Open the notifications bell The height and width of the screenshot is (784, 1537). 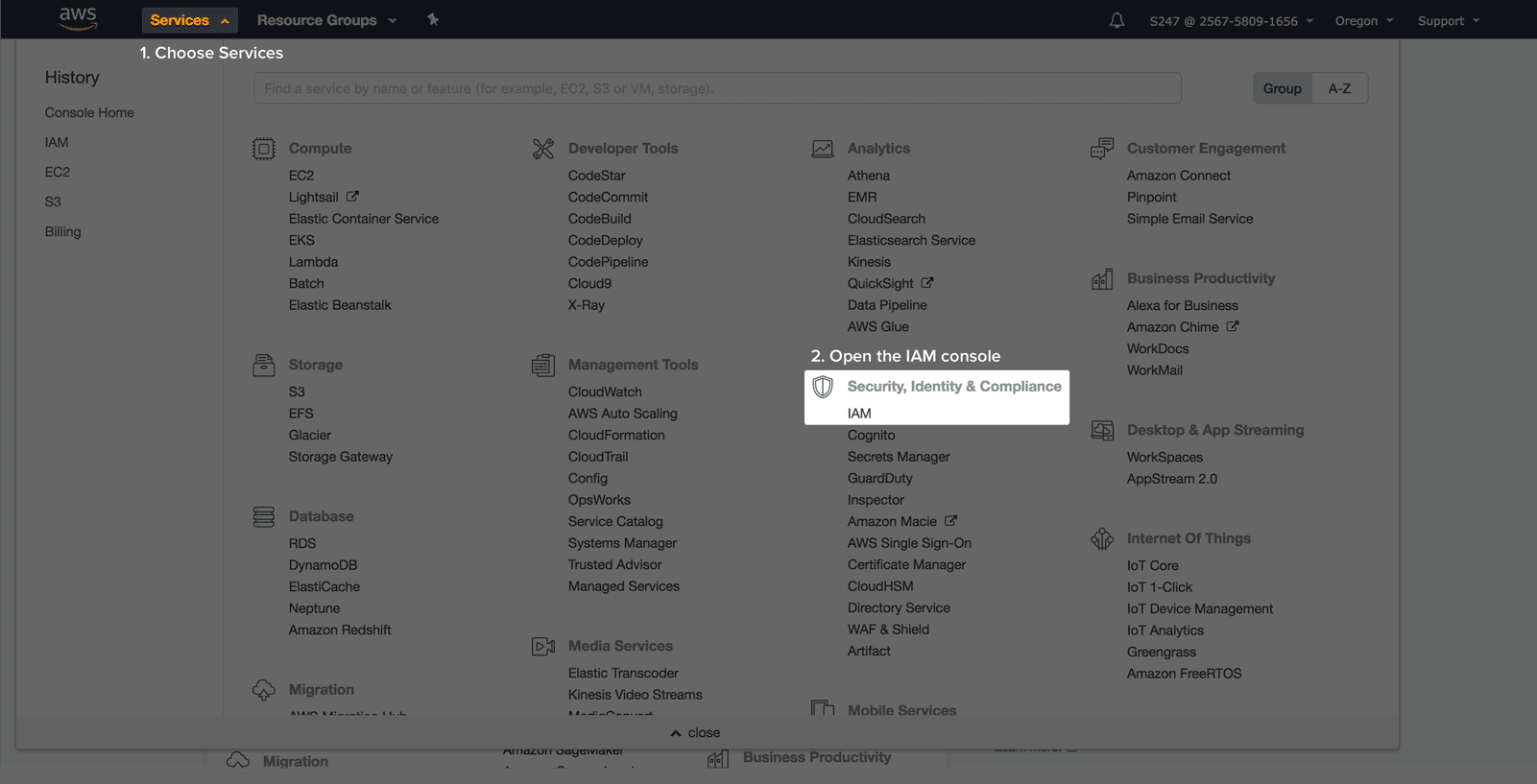[x=1117, y=20]
